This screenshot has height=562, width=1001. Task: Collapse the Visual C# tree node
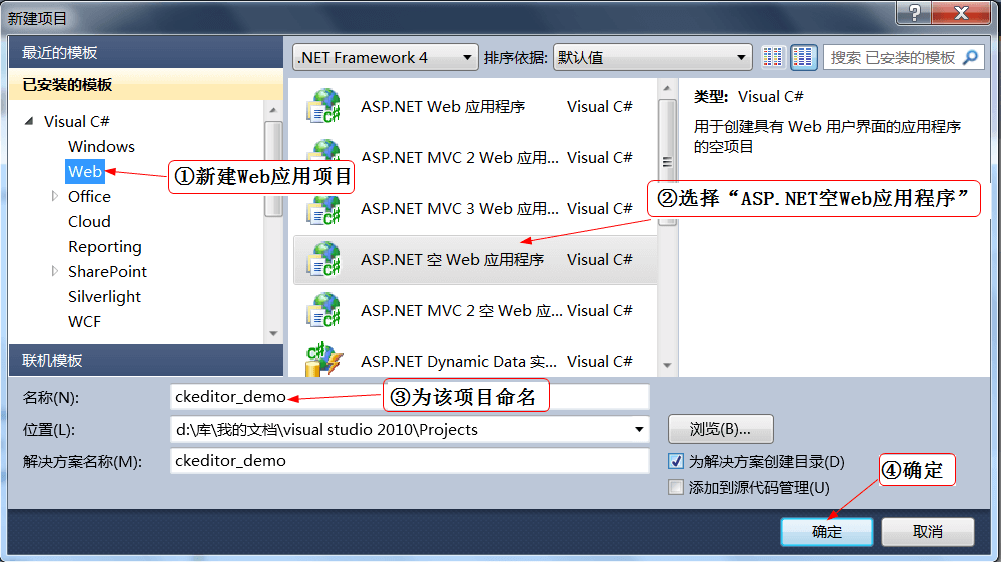(29, 121)
